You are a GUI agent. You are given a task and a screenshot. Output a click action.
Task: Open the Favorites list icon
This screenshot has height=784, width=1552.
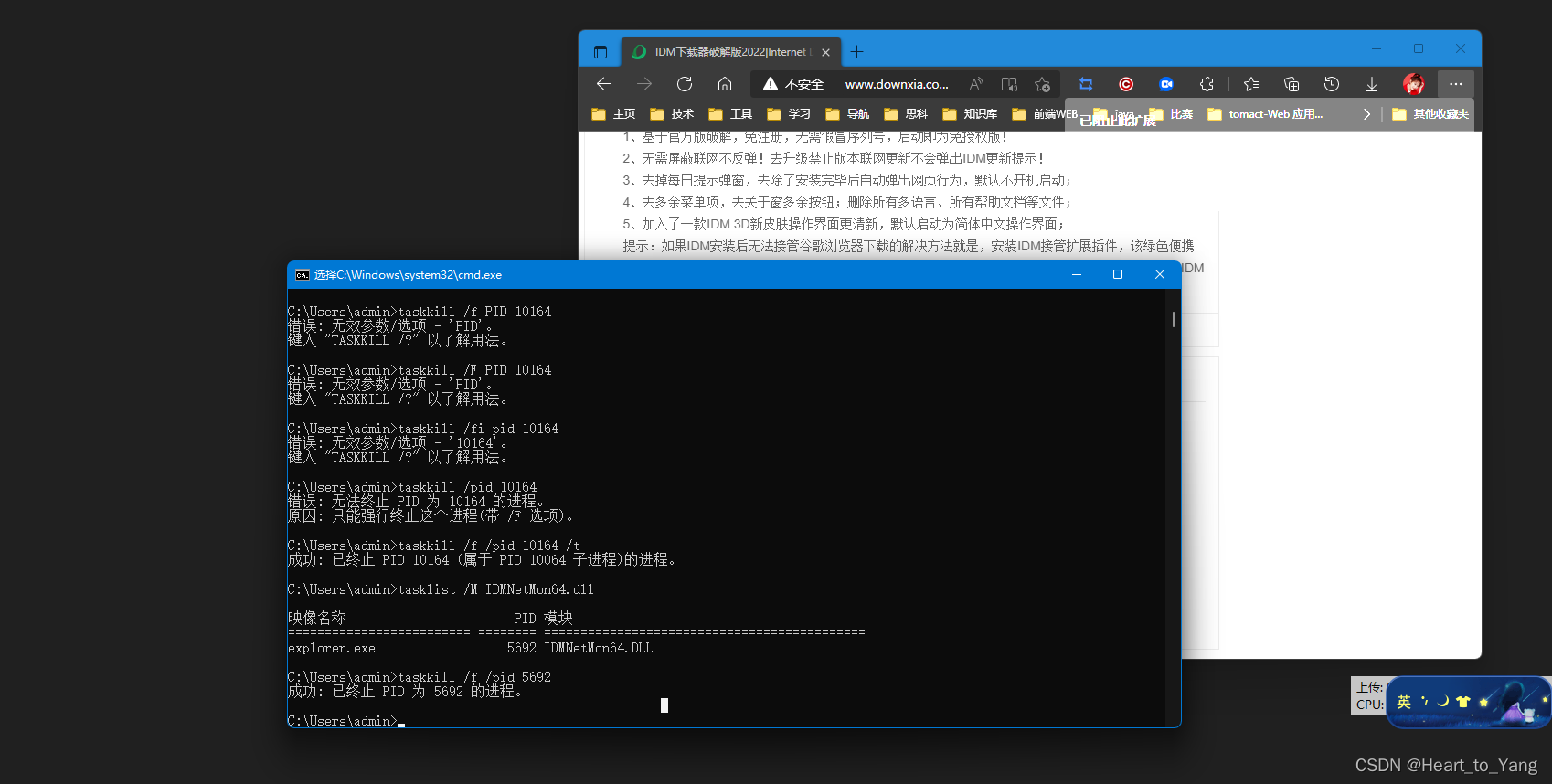point(1251,84)
